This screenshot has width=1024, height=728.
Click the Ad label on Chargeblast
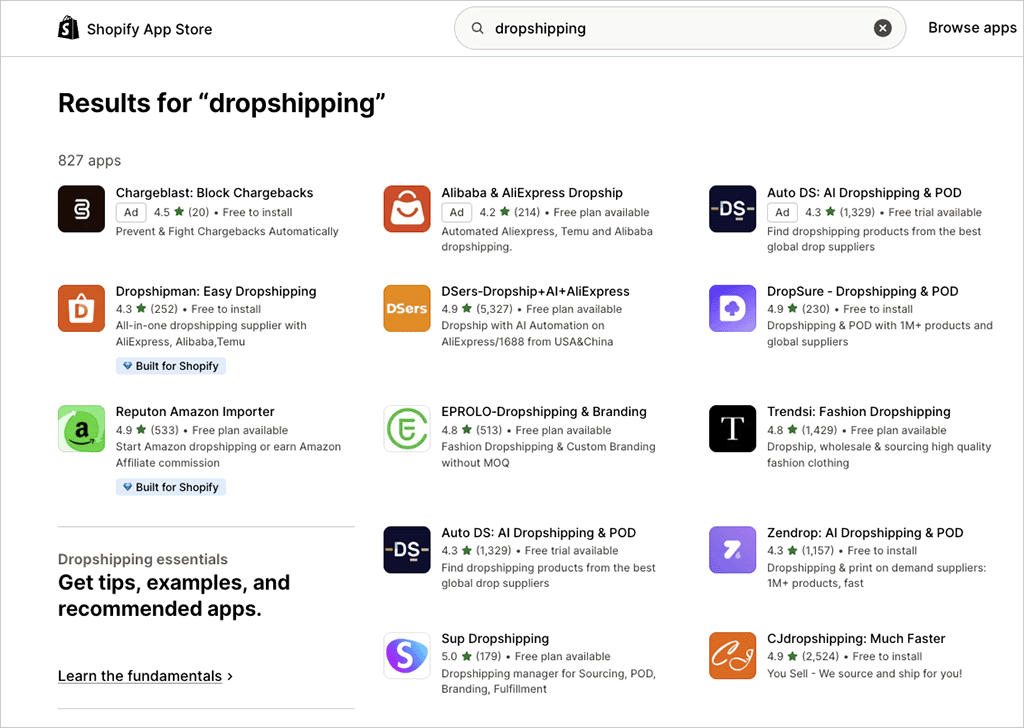point(131,212)
